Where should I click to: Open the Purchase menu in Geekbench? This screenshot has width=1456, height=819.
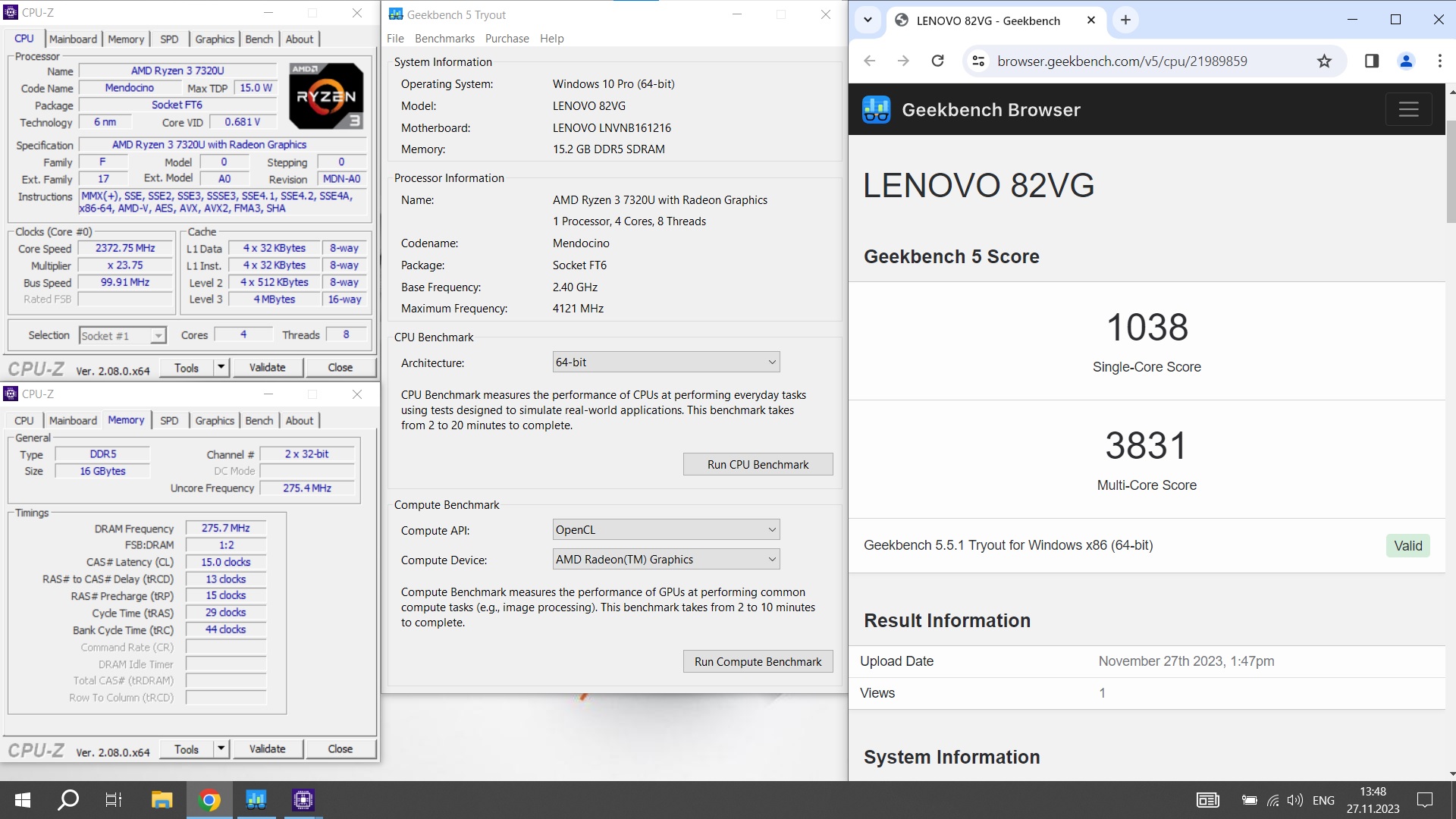pos(507,39)
